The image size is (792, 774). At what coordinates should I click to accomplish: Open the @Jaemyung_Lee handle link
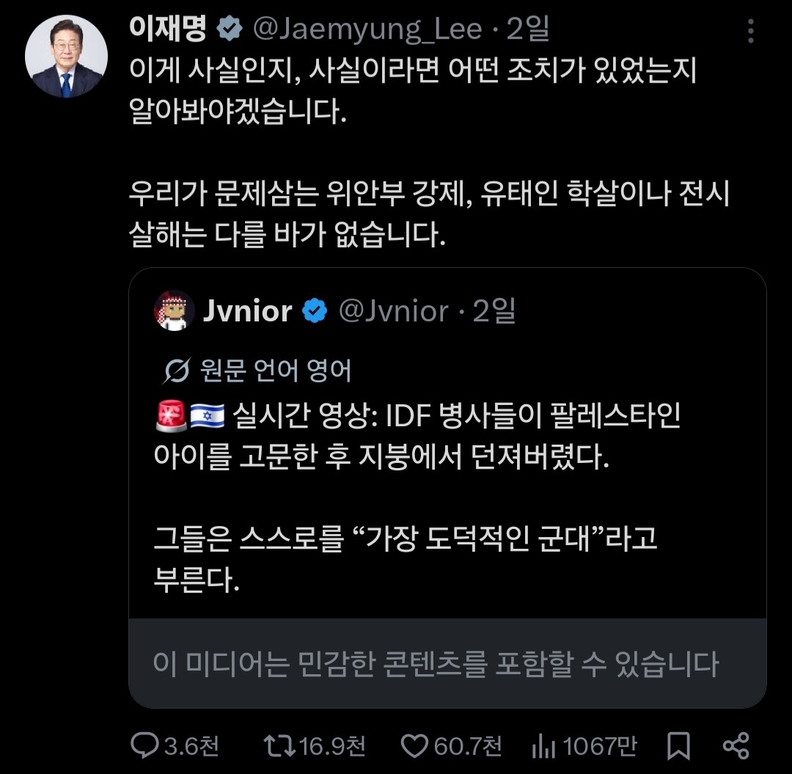[370, 31]
